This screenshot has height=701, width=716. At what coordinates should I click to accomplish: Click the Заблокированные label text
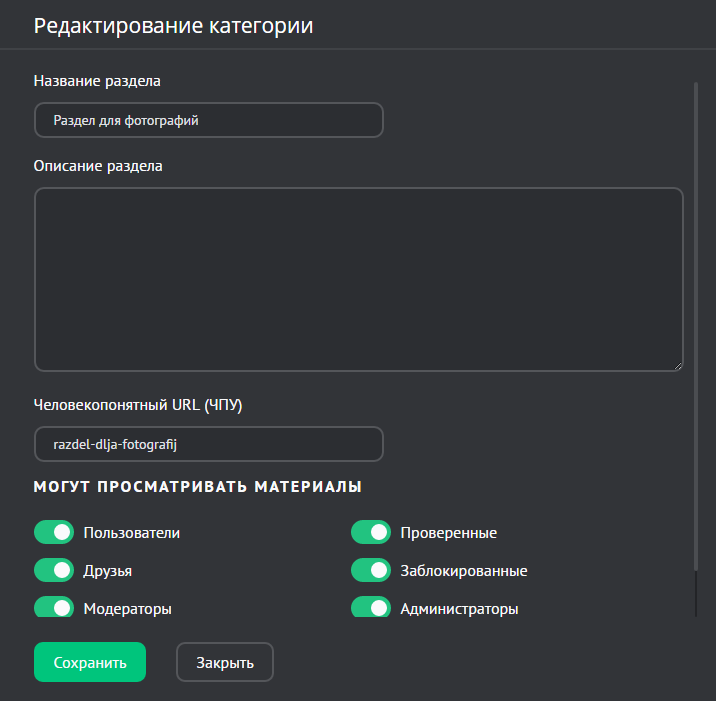pyautogui.click(x=463, y=571)
